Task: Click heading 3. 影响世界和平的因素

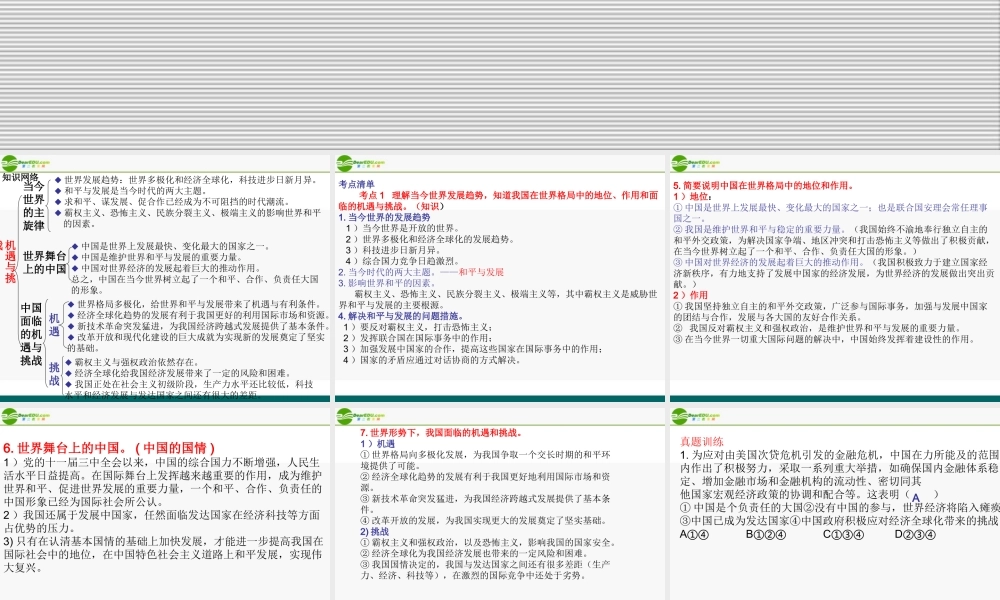Action: [387, 283]
